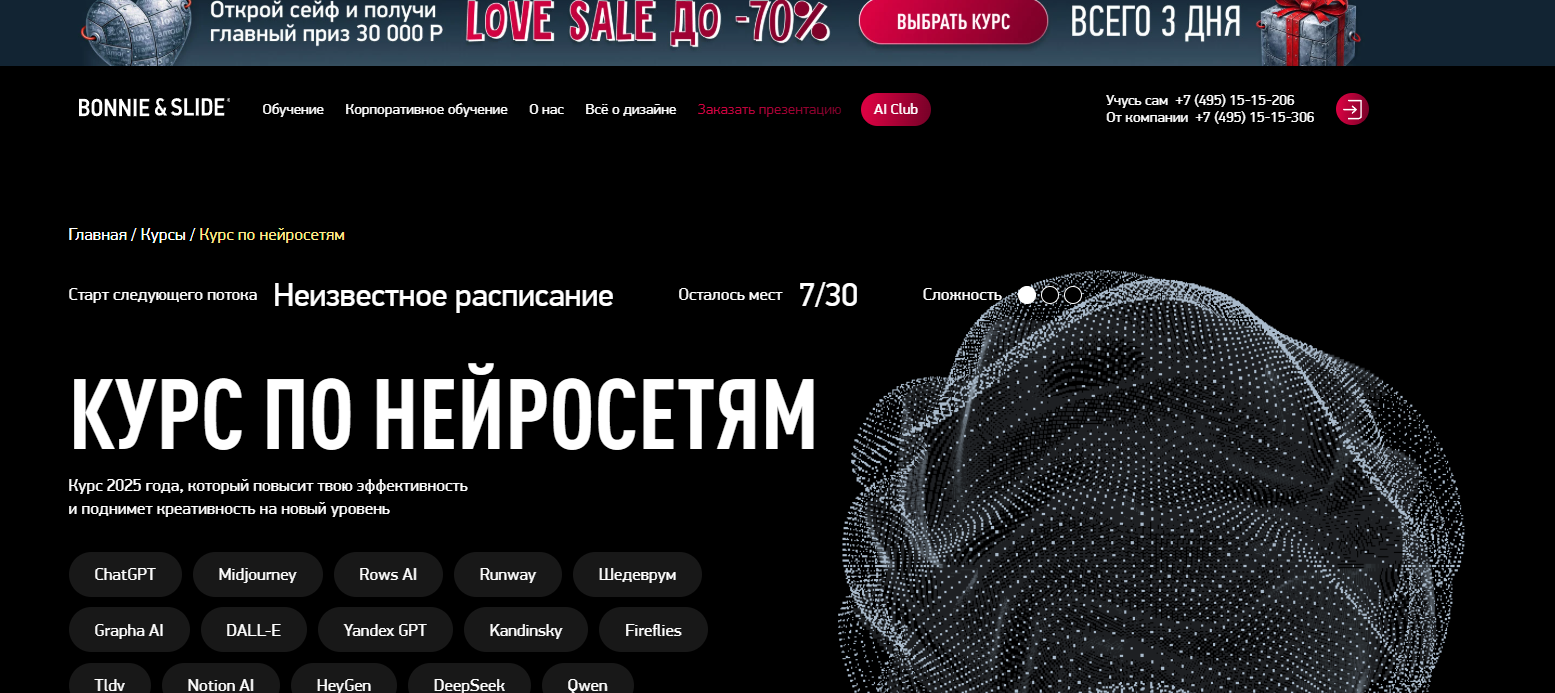1555x693 pixels.
Task: Open Корпоративное обучение menu item
Action: click(x=426, y=110)
